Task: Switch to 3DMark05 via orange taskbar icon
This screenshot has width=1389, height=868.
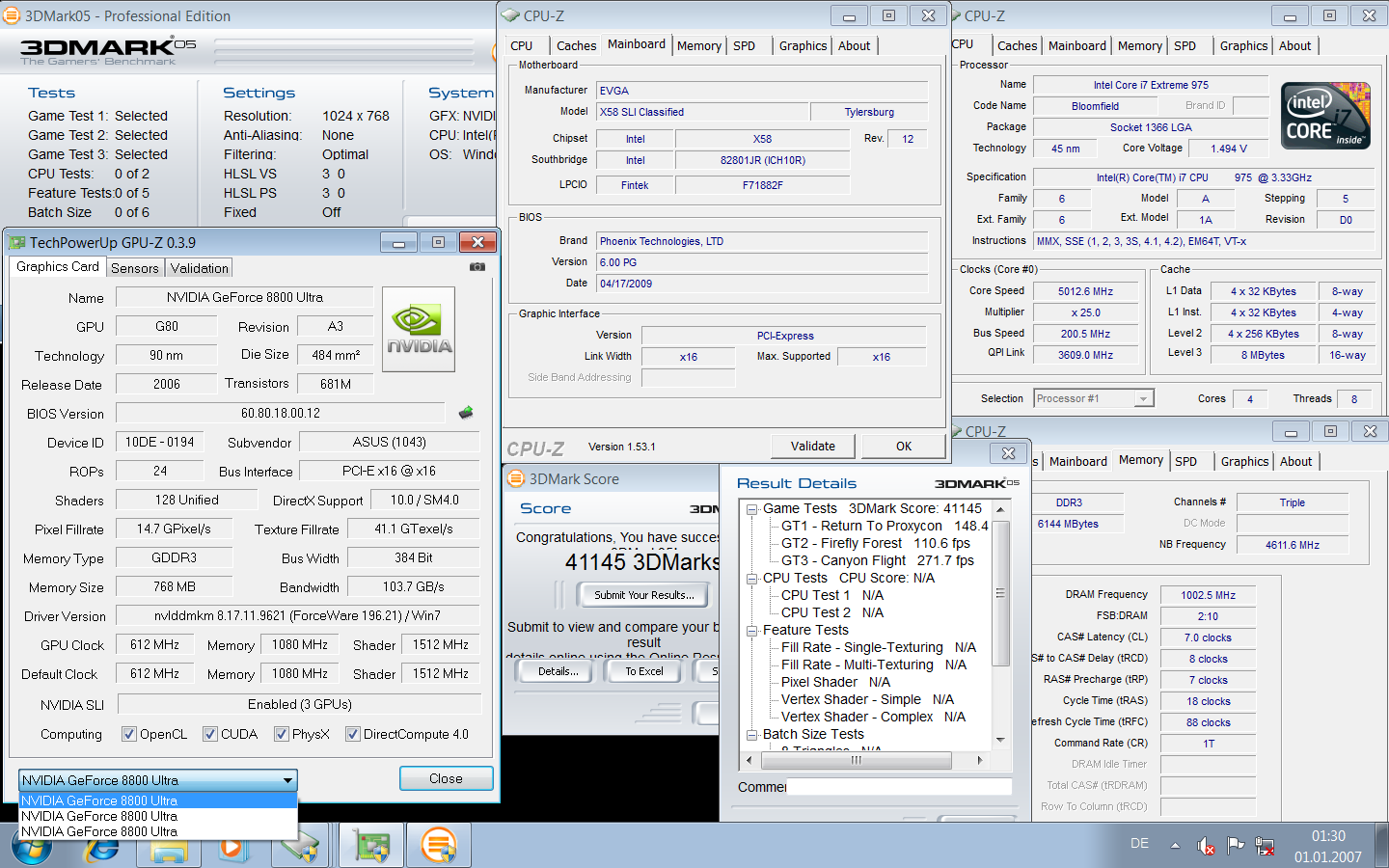Action: pos(439,847)
